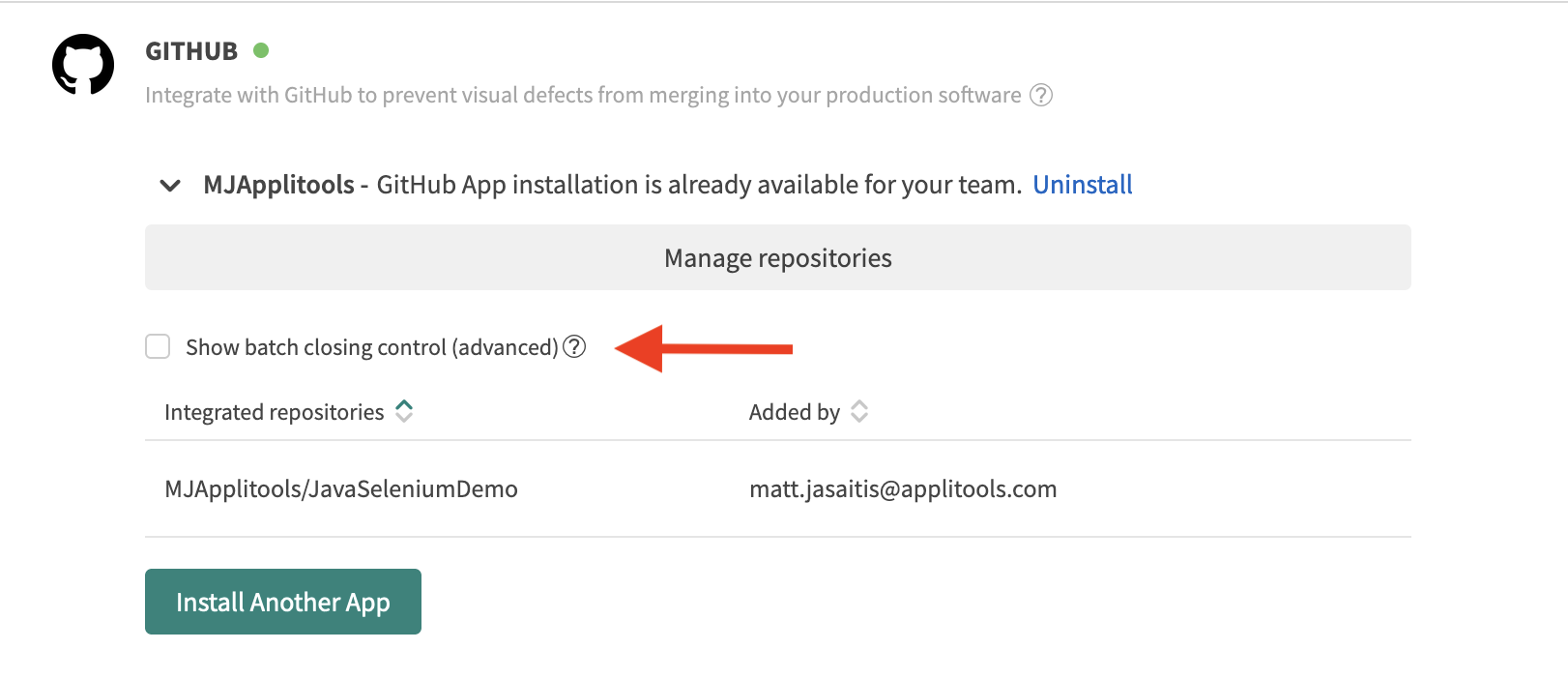The image size is (1568, 679).
Task: Click Uninstall link for GitHub App
Action: click(x=1082, y=185)
